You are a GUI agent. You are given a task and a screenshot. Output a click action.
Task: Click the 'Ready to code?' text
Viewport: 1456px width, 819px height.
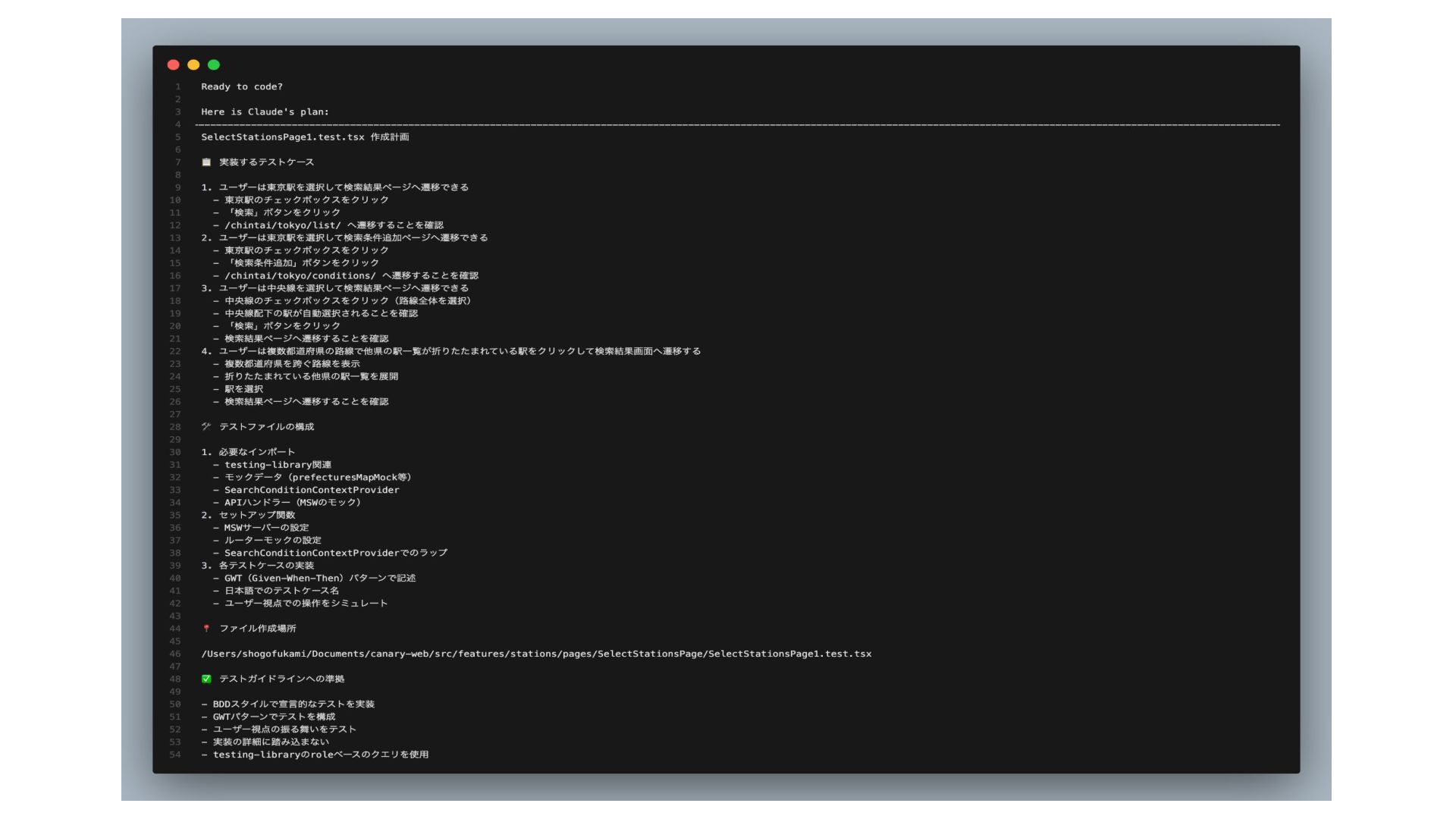pyautogui.click(x=241, y=86)
